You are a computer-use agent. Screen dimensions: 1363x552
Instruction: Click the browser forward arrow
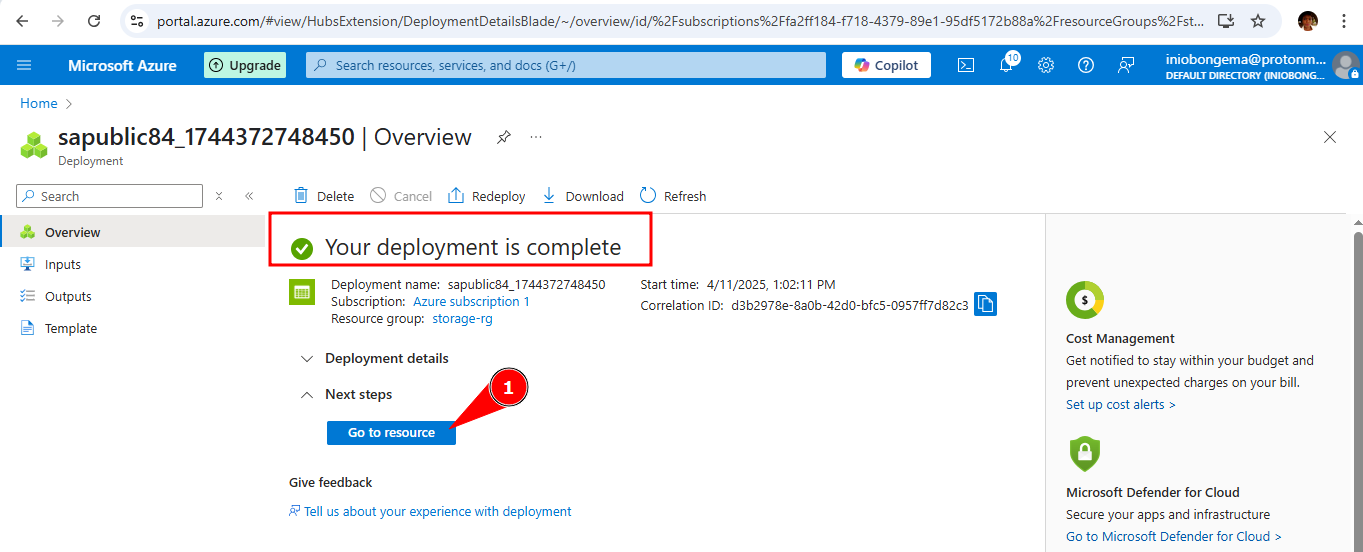point(58,20)
